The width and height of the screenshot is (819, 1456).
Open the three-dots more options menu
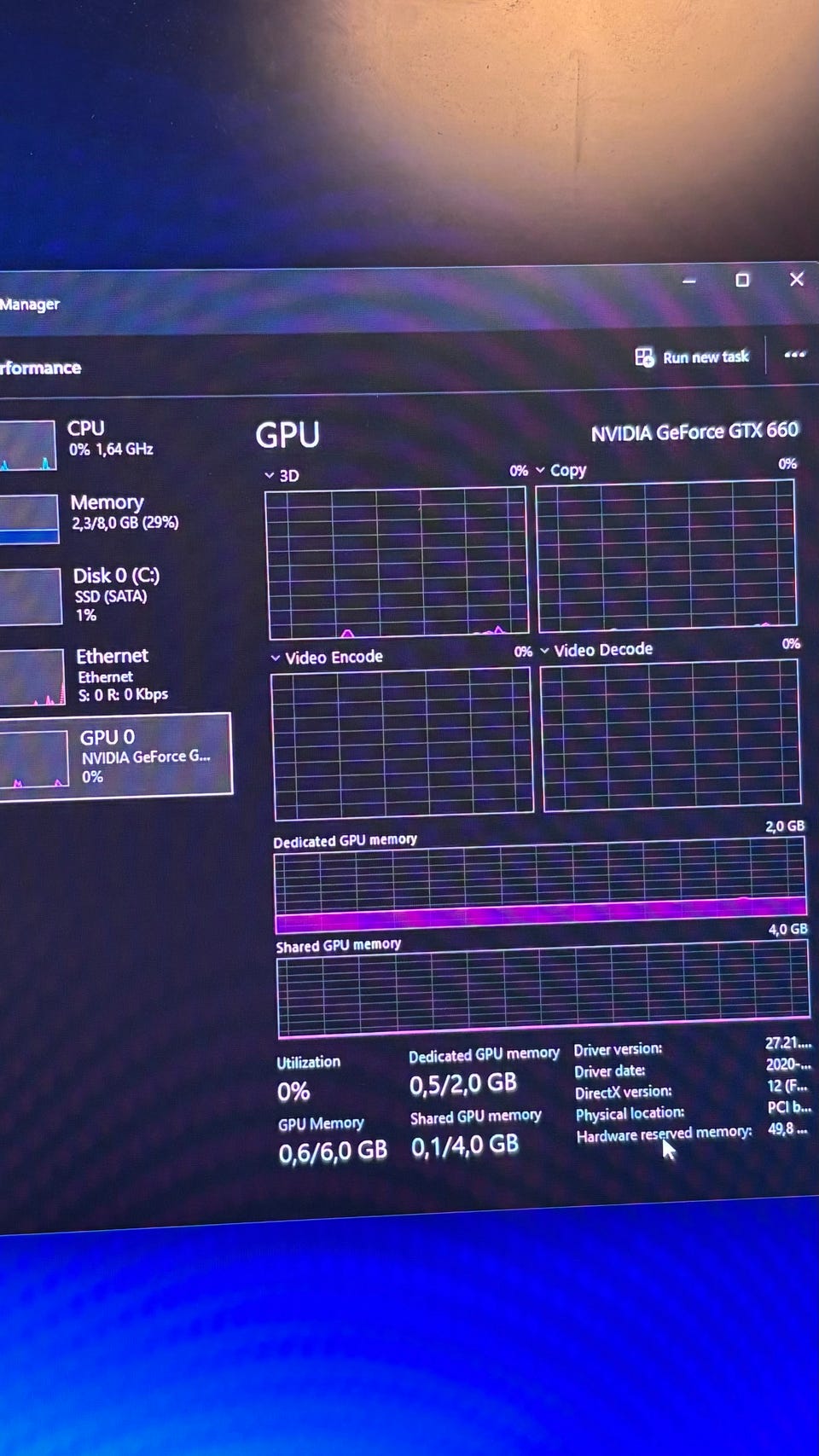(794, 355)
